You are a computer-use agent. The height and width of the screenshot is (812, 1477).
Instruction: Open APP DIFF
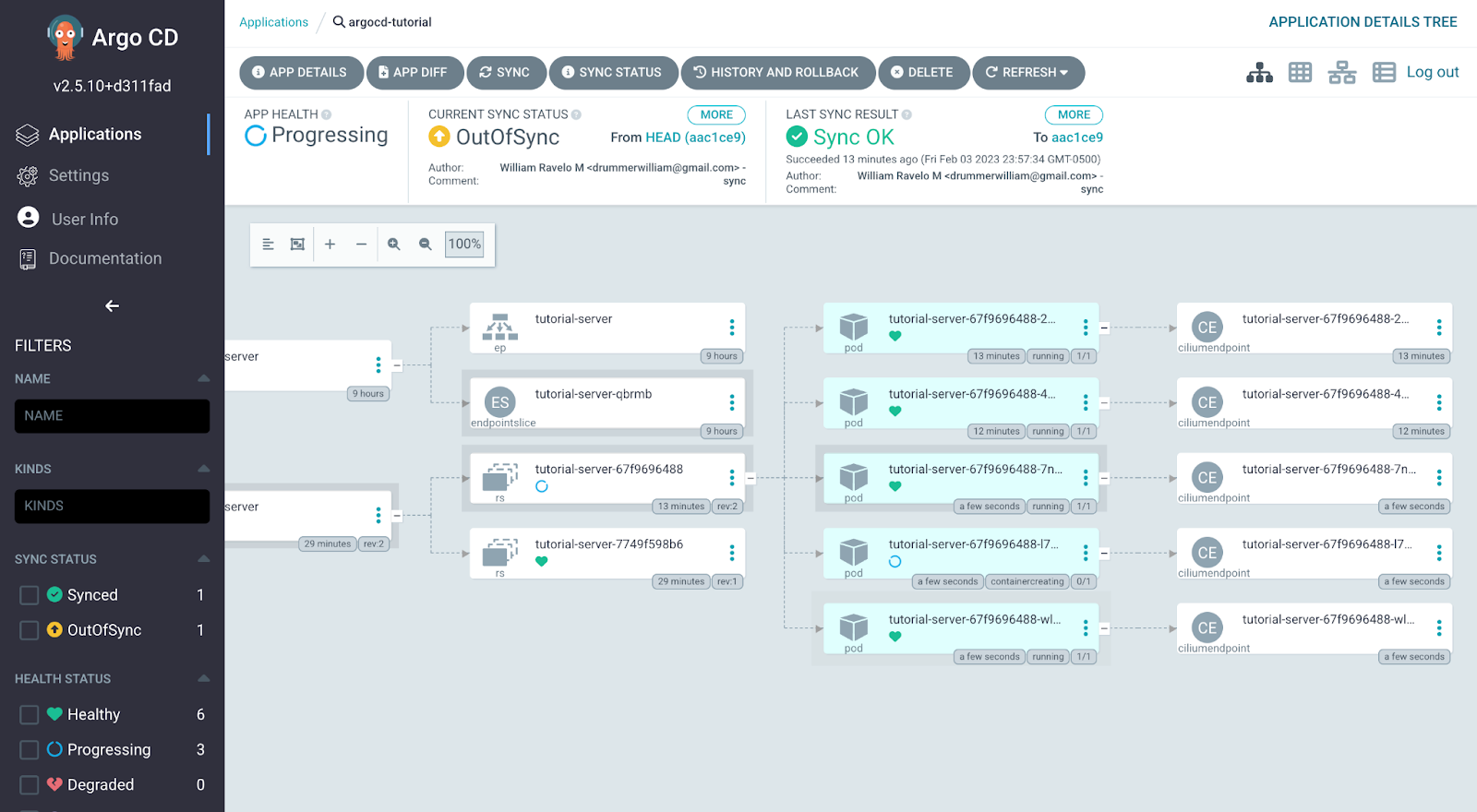coord(414,73)
